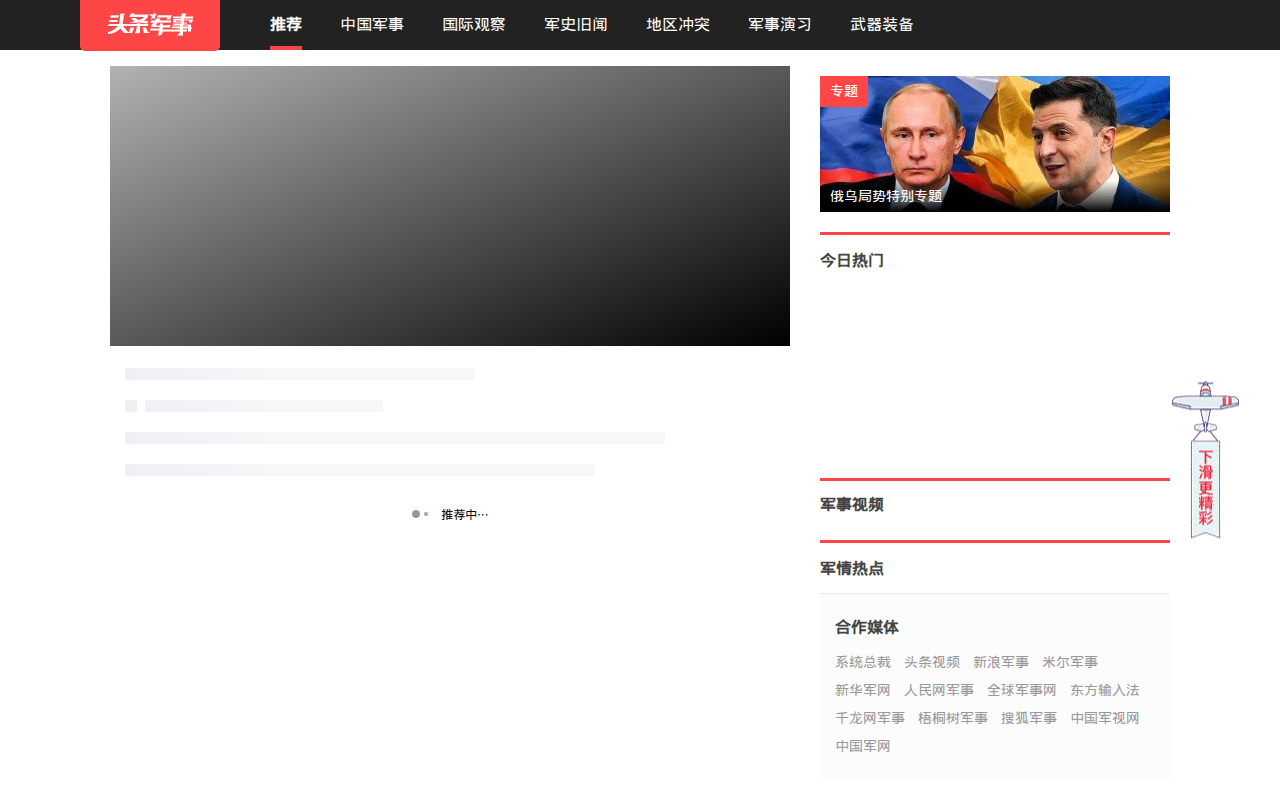Open the 中国军视网 link
Screen dimensions: 1280x800
(1105, 718)
